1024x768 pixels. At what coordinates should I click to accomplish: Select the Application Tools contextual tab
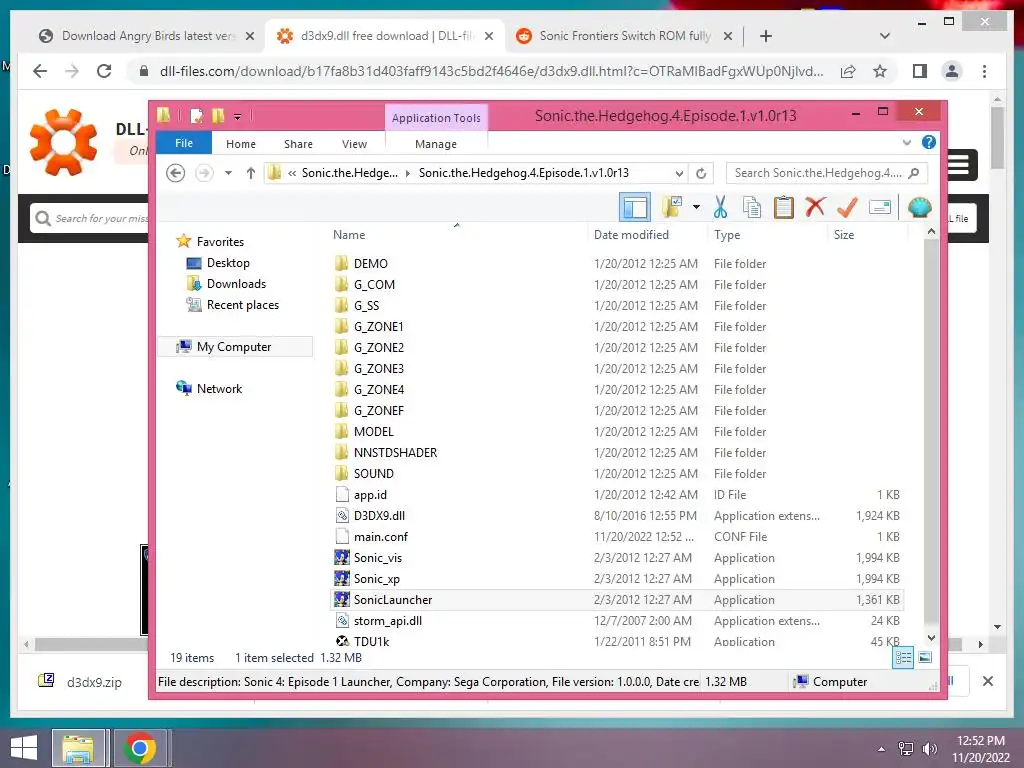pos(436,118)
